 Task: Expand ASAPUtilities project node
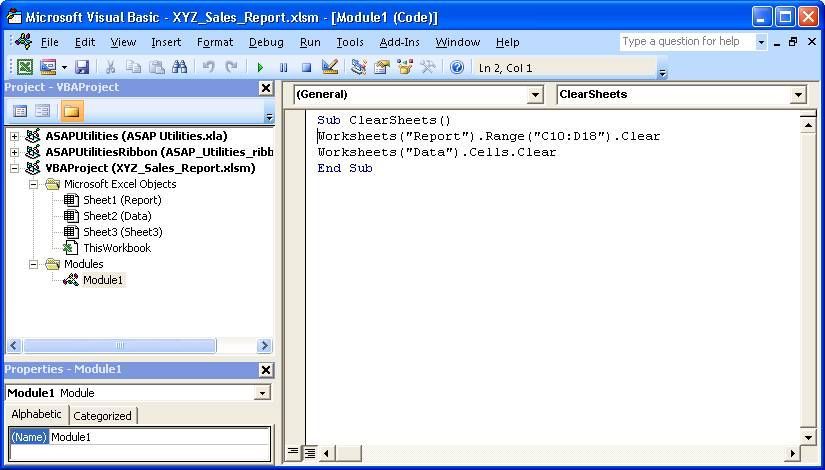pos(14,136)
